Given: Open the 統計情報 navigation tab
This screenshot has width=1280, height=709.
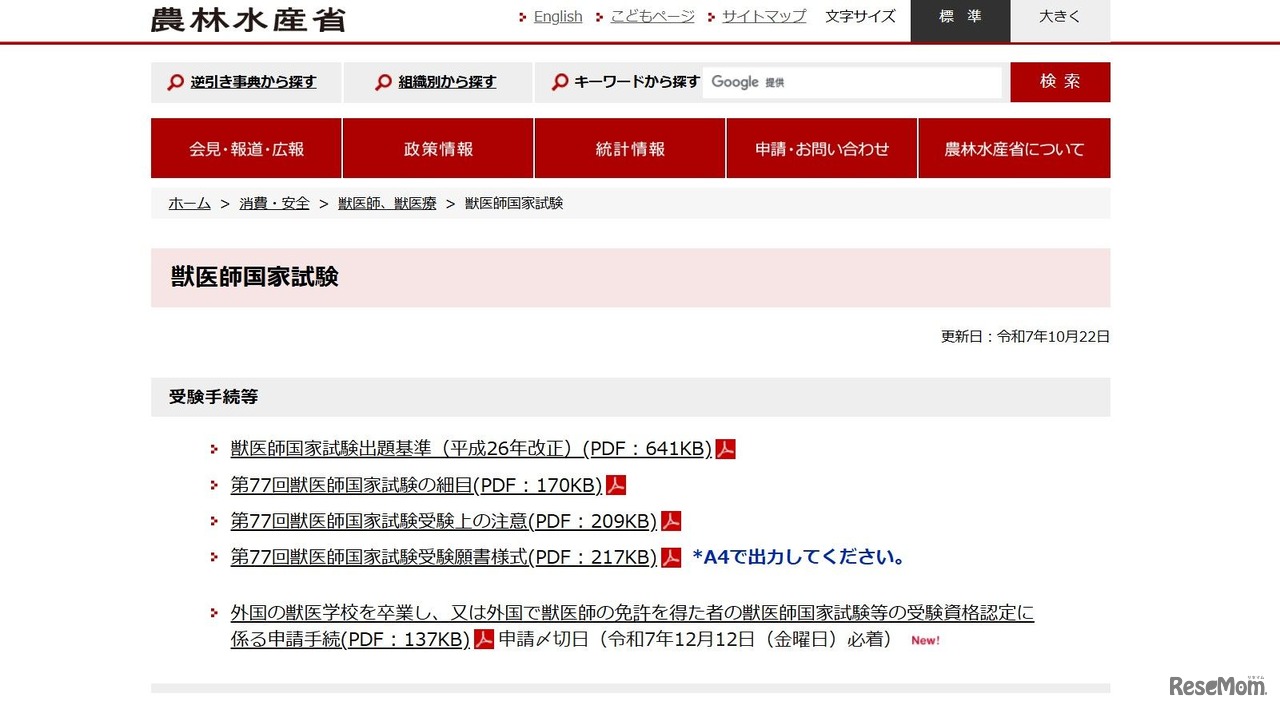Looking at the screenshot, I should pos(630,148).
